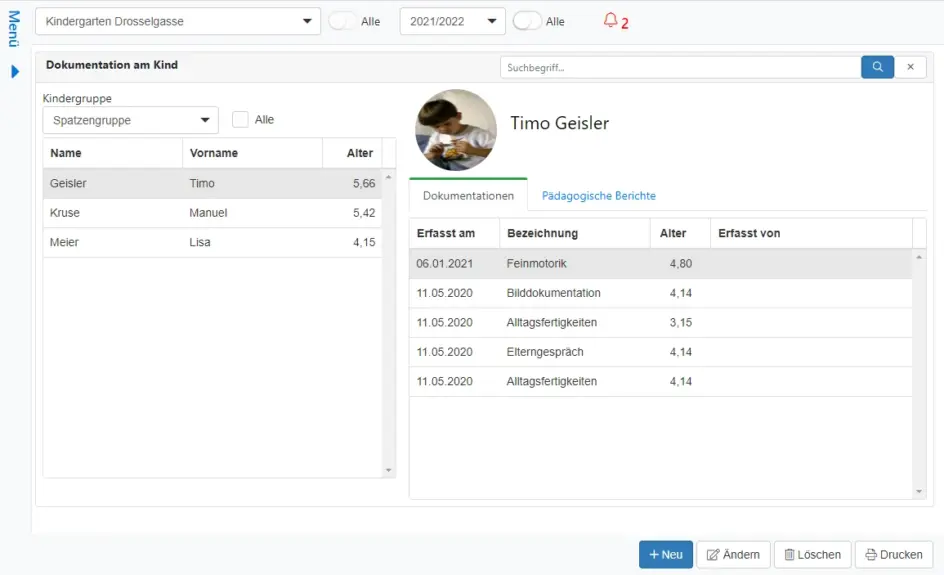Screen dimensions: 944x575
Task: Click the magnifier search button
Action: [x=877, y=67]
